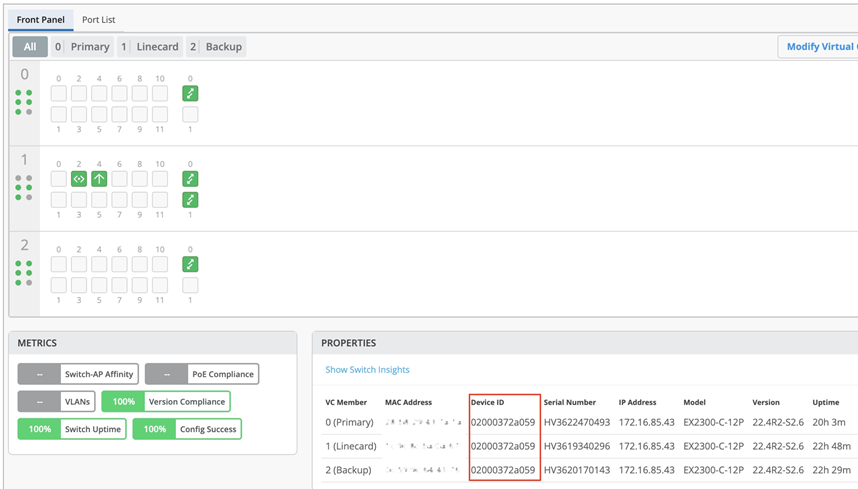Filter front panel to 0 Primary

tap(83, 46)
